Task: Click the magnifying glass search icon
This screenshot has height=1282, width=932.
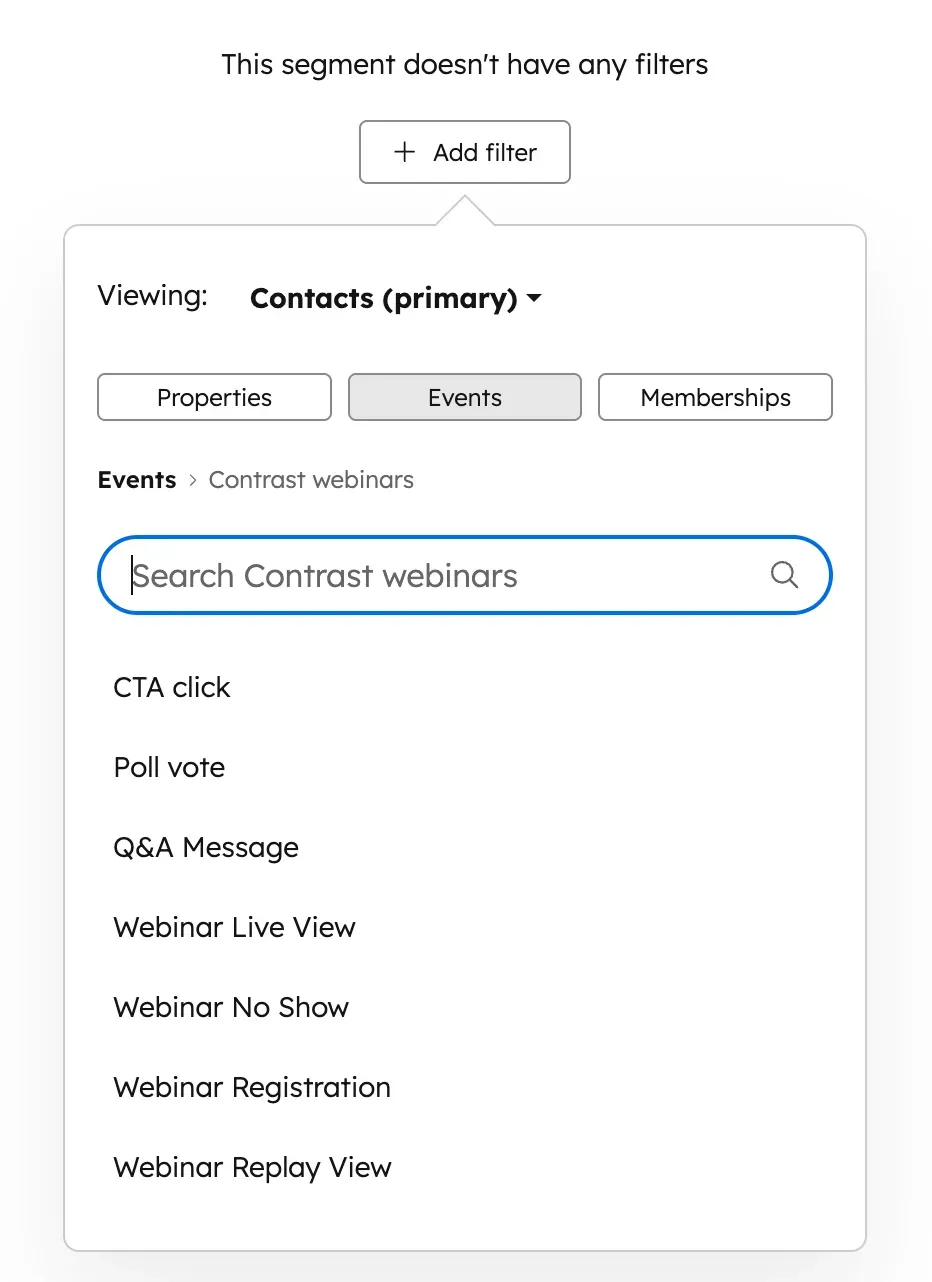Action: 784,575
